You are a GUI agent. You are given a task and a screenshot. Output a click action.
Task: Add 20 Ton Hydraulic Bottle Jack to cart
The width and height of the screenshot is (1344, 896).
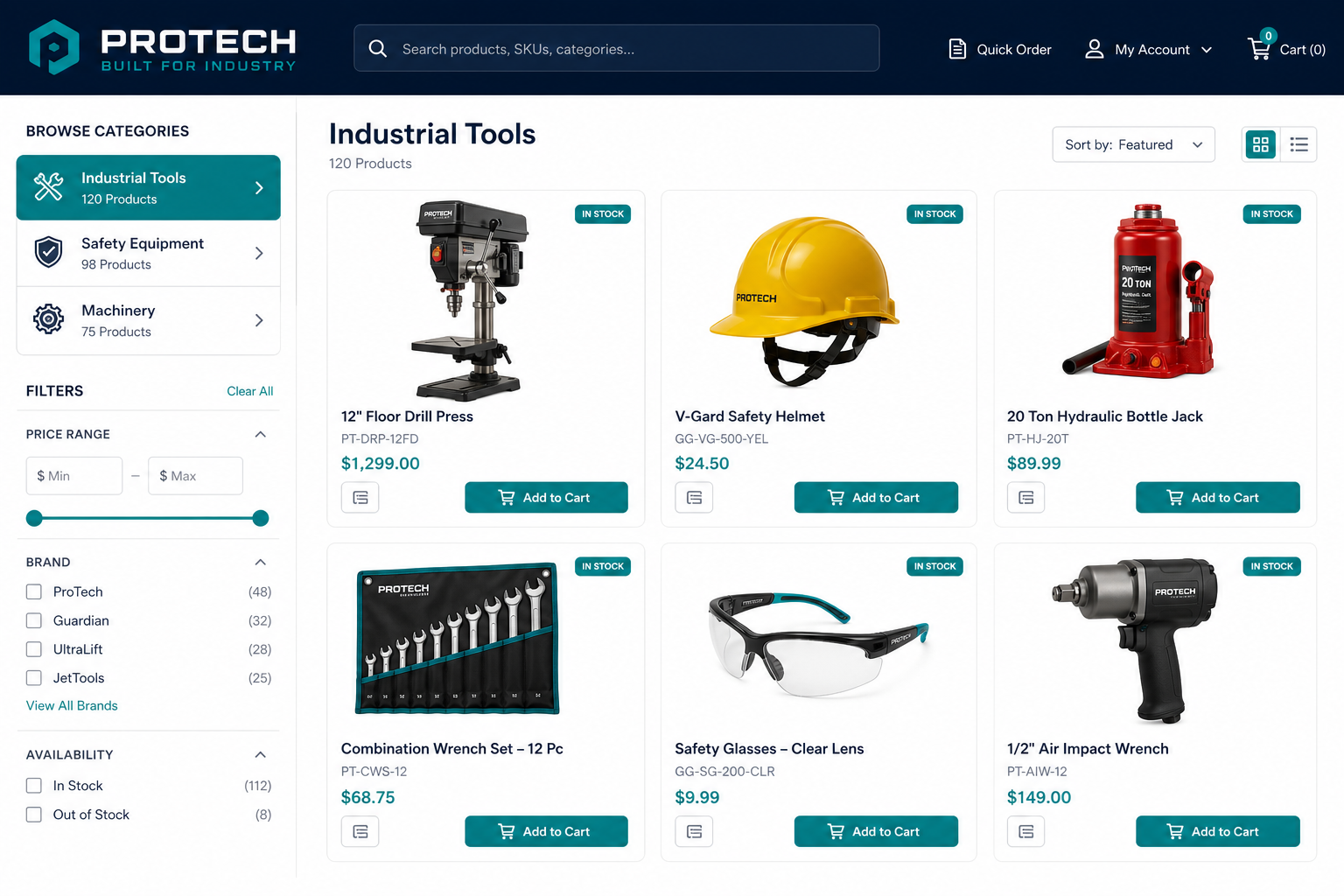(1218, 498)
